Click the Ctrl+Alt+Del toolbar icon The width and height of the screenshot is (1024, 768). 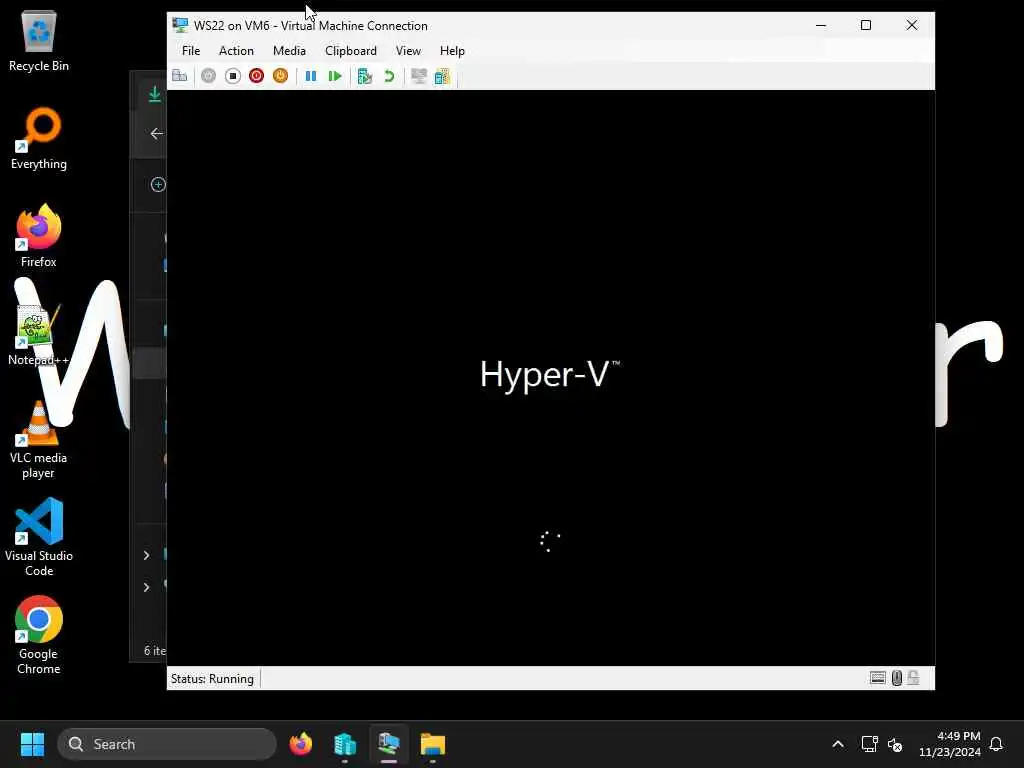click(180, 76)
